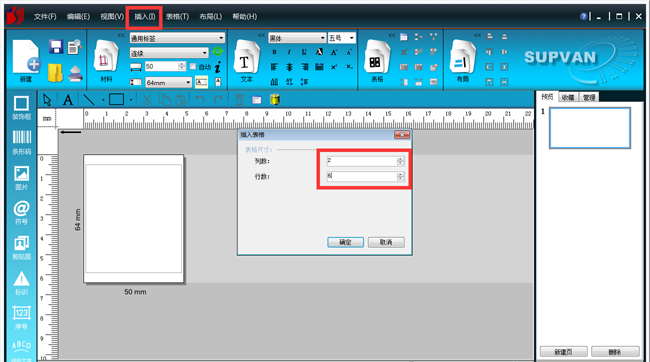Viewport: 650px width, 362px height.
Task: Open the image (图片) insert tool
Action: pyautogui.click(x=22, y=178)
